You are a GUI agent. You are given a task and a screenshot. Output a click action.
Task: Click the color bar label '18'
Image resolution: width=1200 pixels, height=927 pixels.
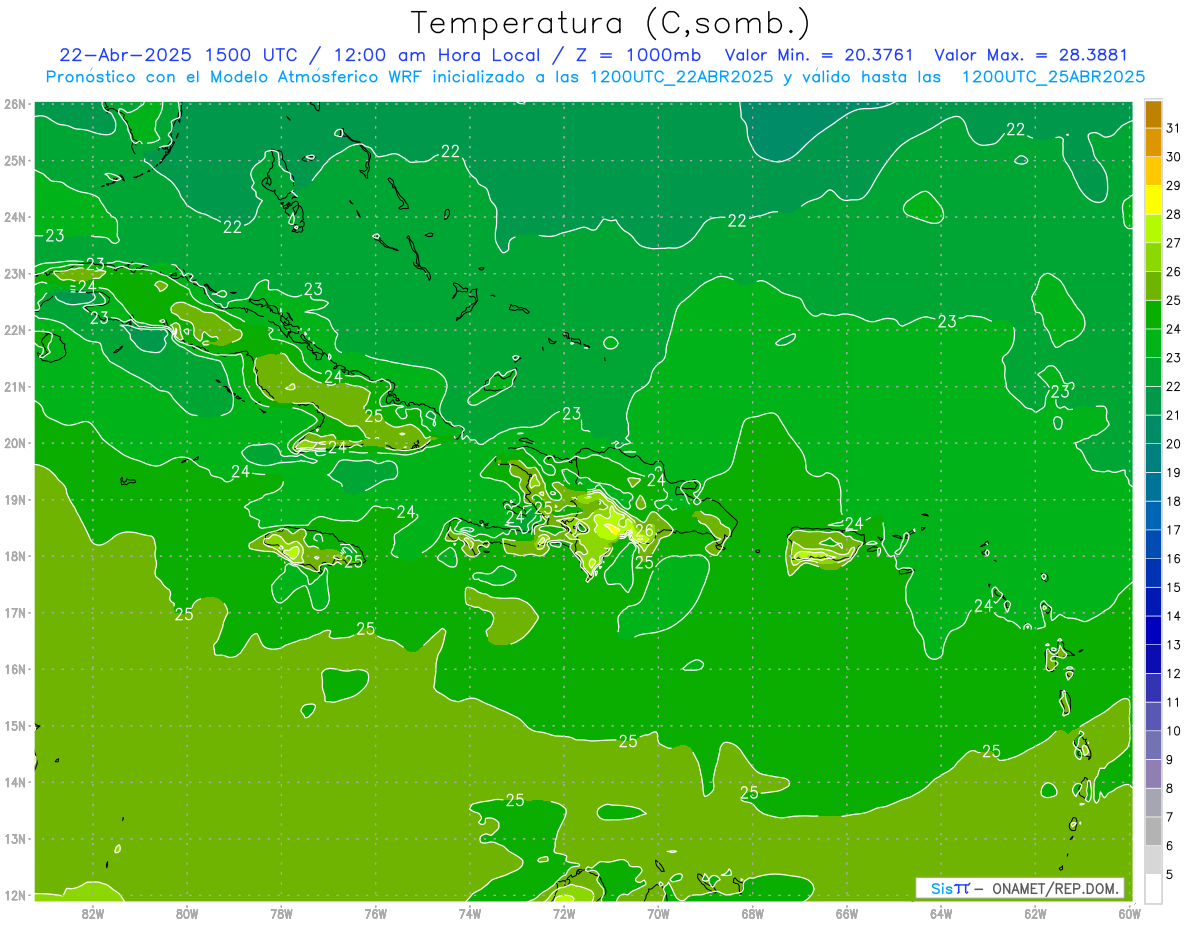1173,501
